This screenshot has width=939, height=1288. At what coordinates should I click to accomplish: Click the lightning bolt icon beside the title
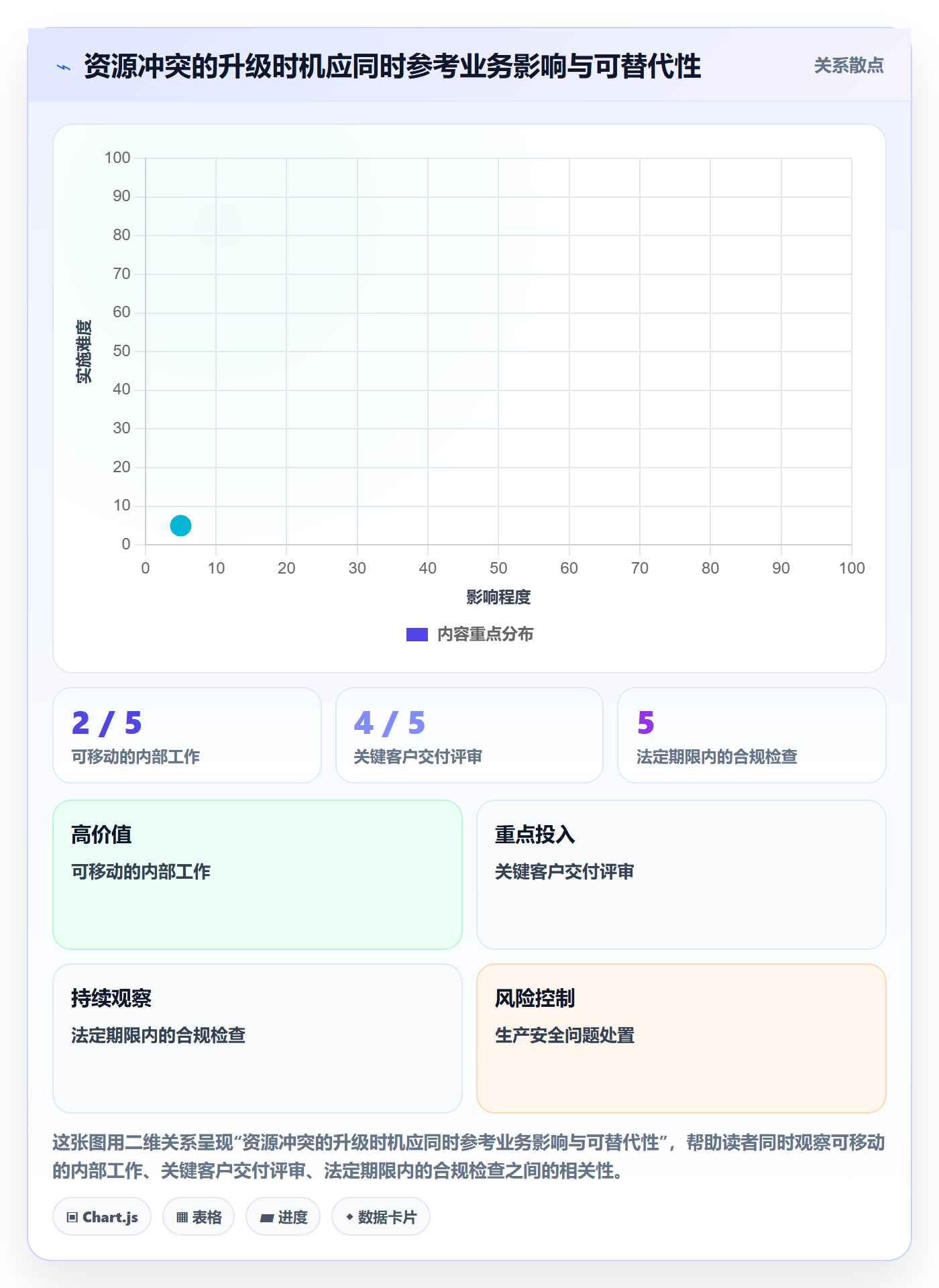64,67
